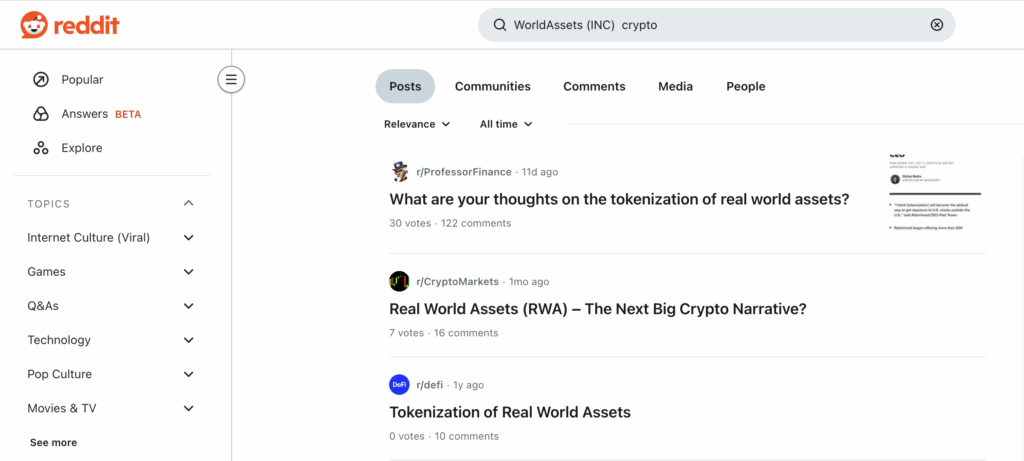Open r/defi community avatar
1024x461 pixels.
tap(400, 385)
